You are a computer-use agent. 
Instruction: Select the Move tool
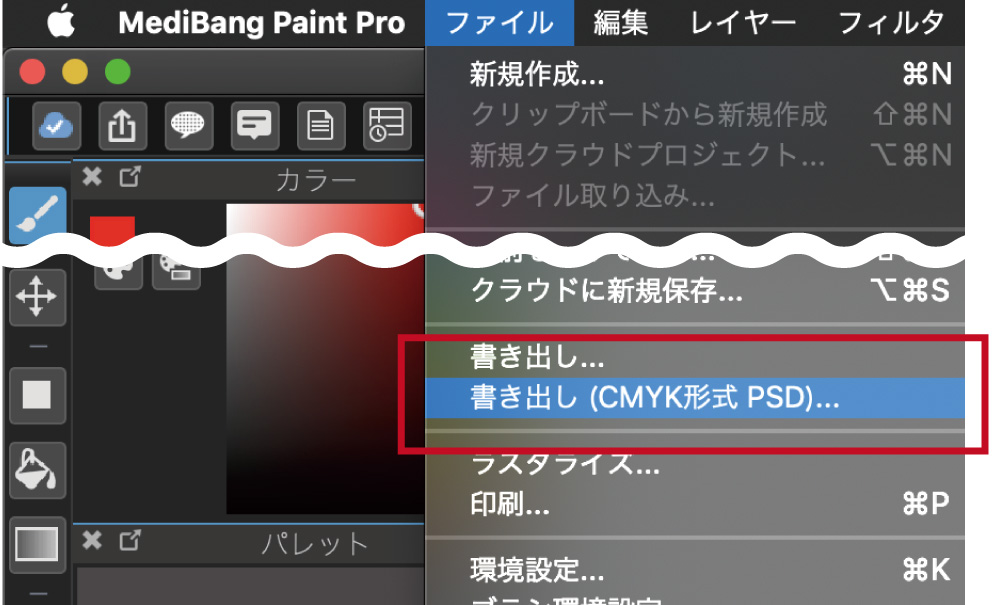tap(38, 297)
